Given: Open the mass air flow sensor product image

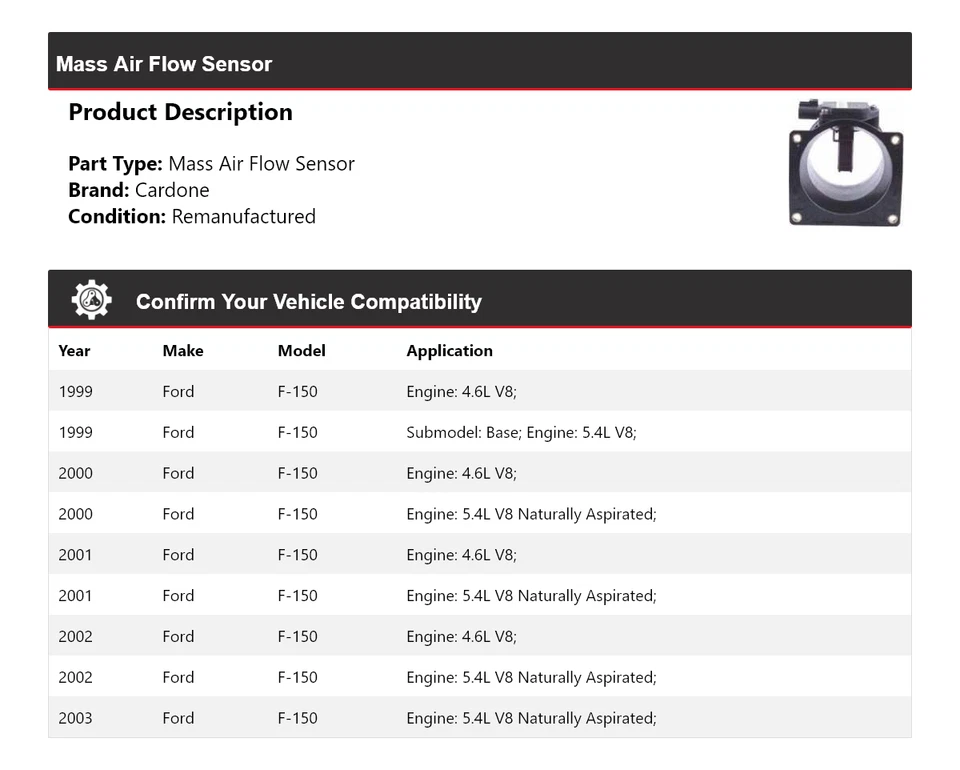Looking at the screenshot, I should 844,162.
